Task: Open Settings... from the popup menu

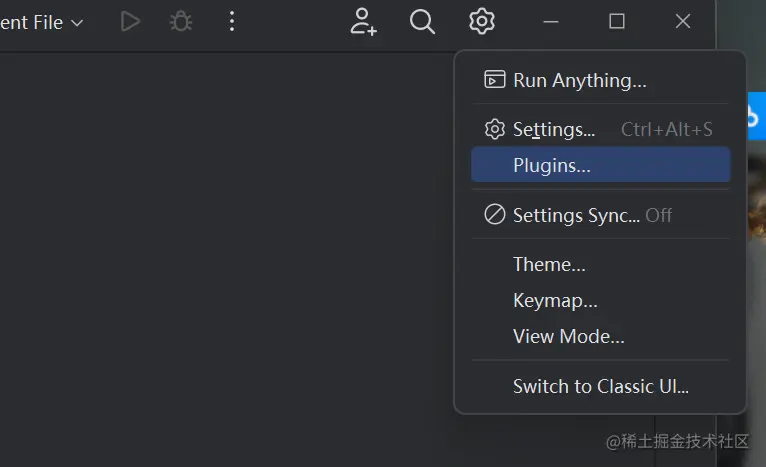Action: (x=553, y=129)
